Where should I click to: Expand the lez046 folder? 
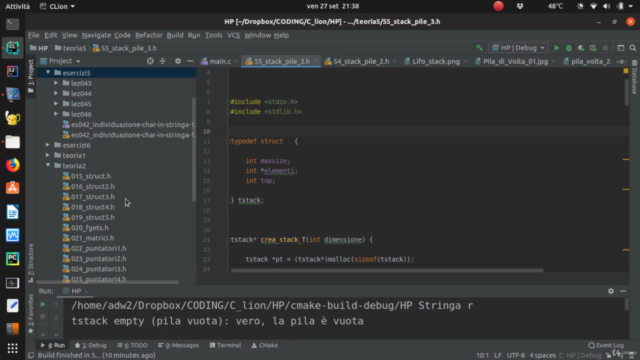[56, 114]
